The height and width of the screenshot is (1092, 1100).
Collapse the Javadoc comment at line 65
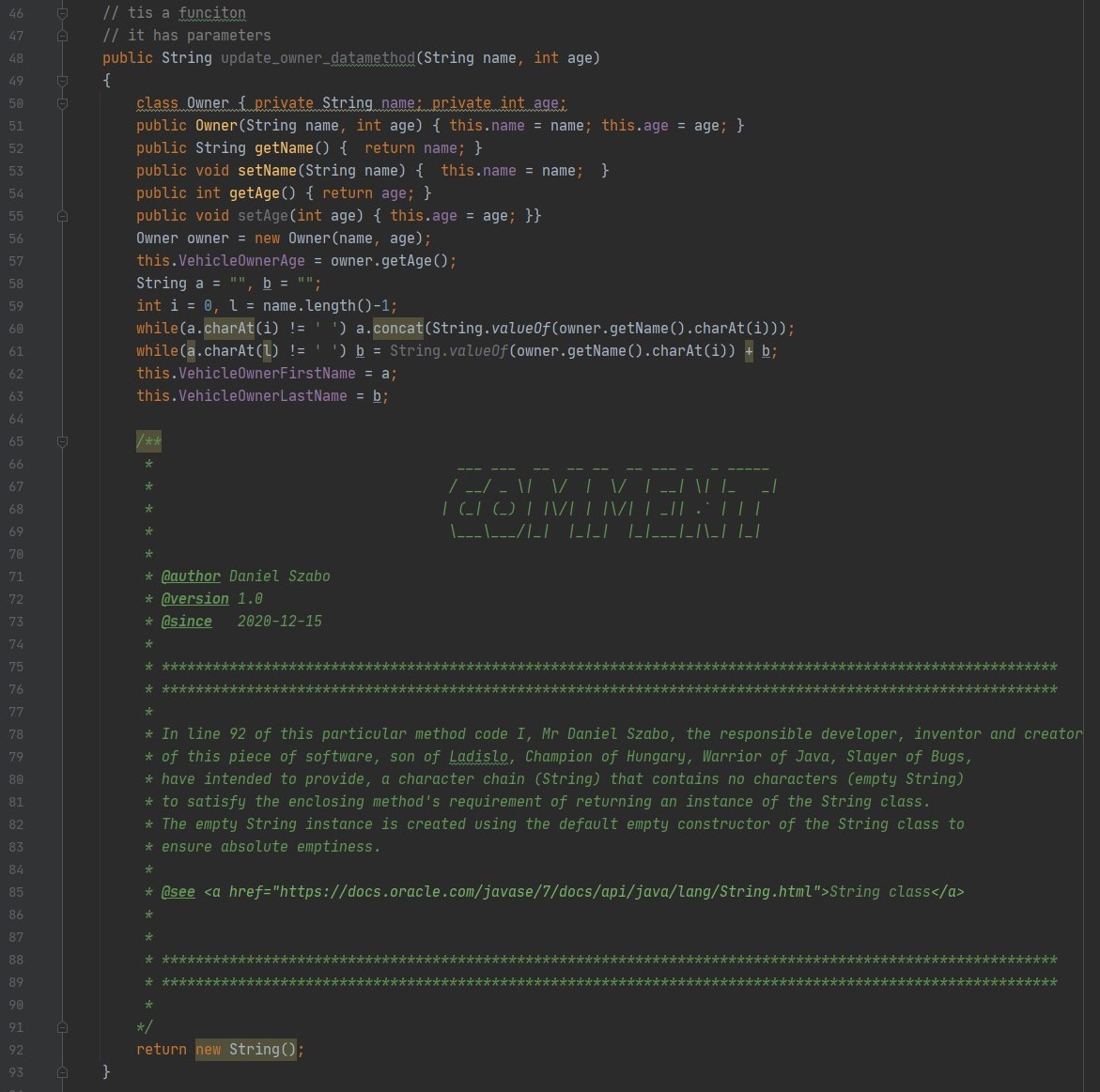tap(62, 441)
